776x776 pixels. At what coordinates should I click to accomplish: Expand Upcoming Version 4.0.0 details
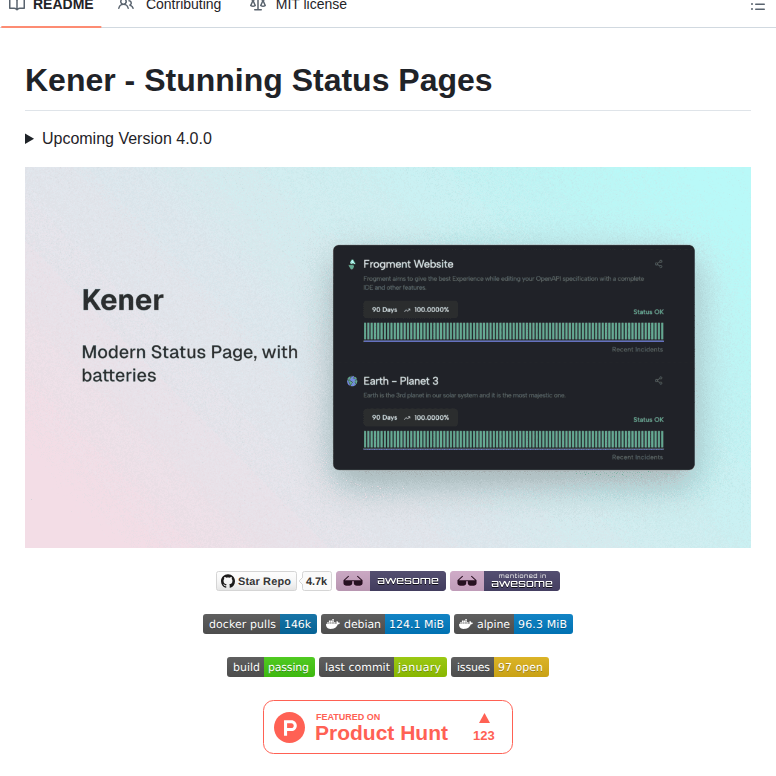pyautogui.click(x=30, y=139)
